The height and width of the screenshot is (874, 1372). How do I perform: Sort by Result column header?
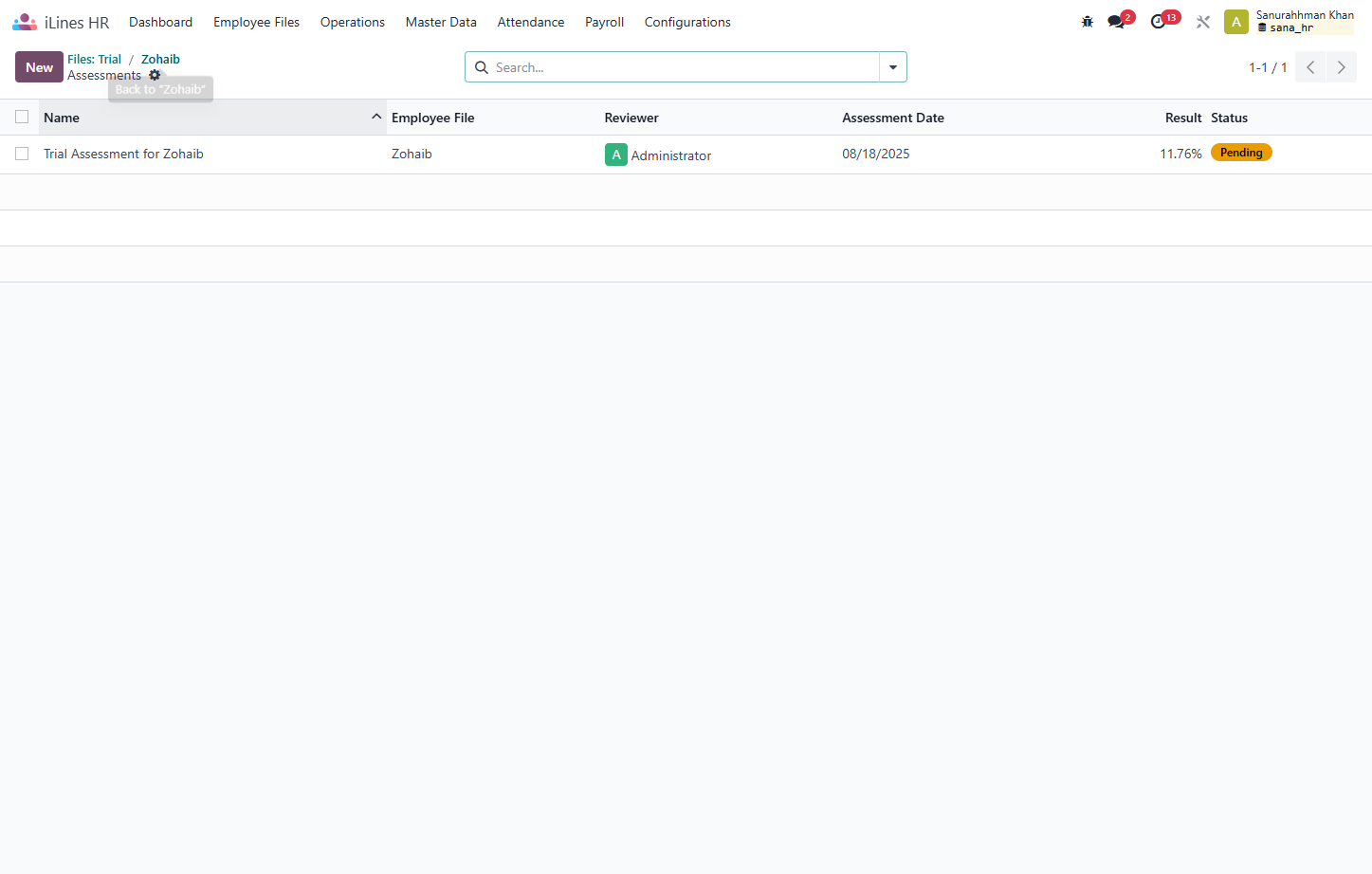point(1183,118)
